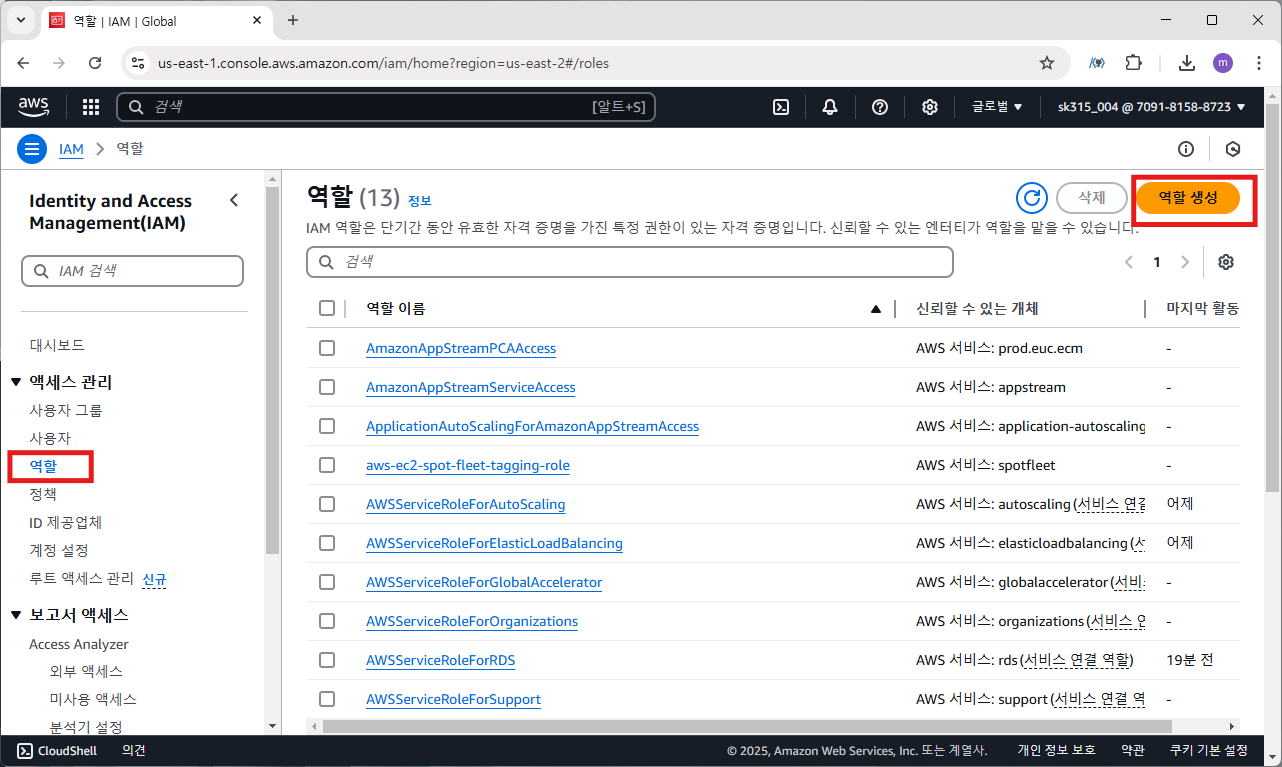The width and height of the screenshot is (1282, 767).
Task: Click the site info icon in address bar
Action: [x=139, y=63]
